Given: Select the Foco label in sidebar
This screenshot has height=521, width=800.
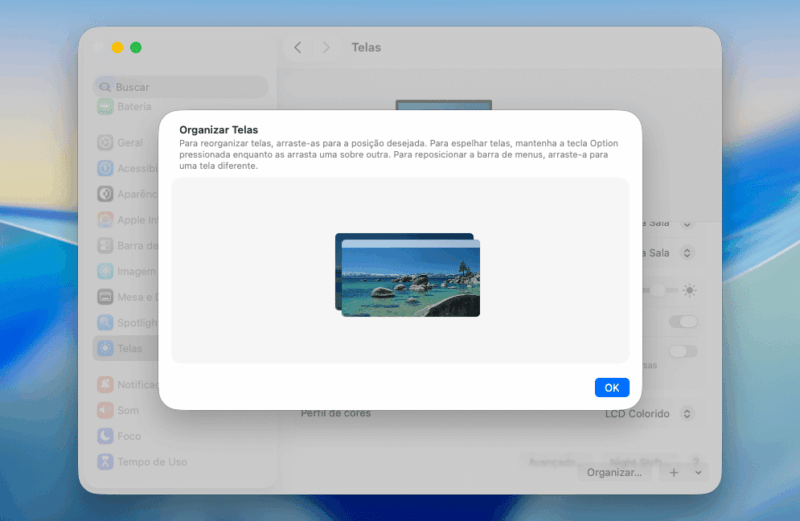Looking at the screenshot, I should click(129, 436).
